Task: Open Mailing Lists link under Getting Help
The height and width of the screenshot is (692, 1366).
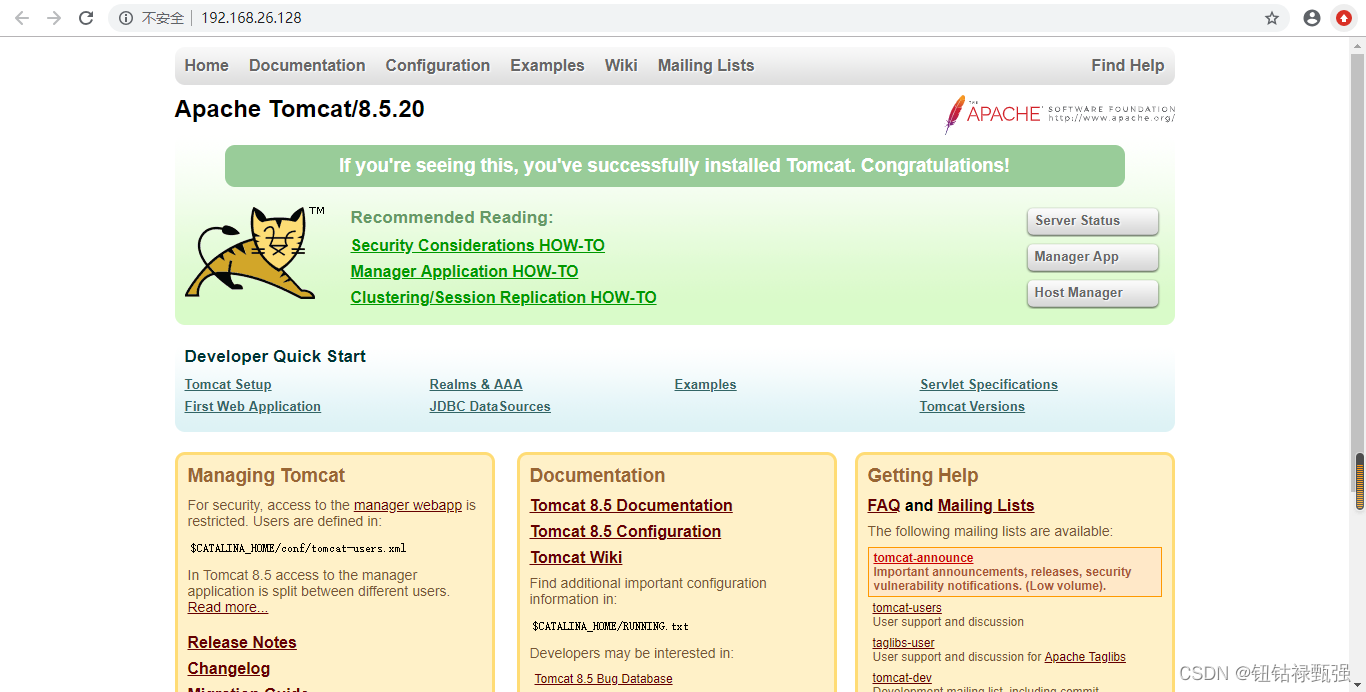Action: (x=986, y=505)
